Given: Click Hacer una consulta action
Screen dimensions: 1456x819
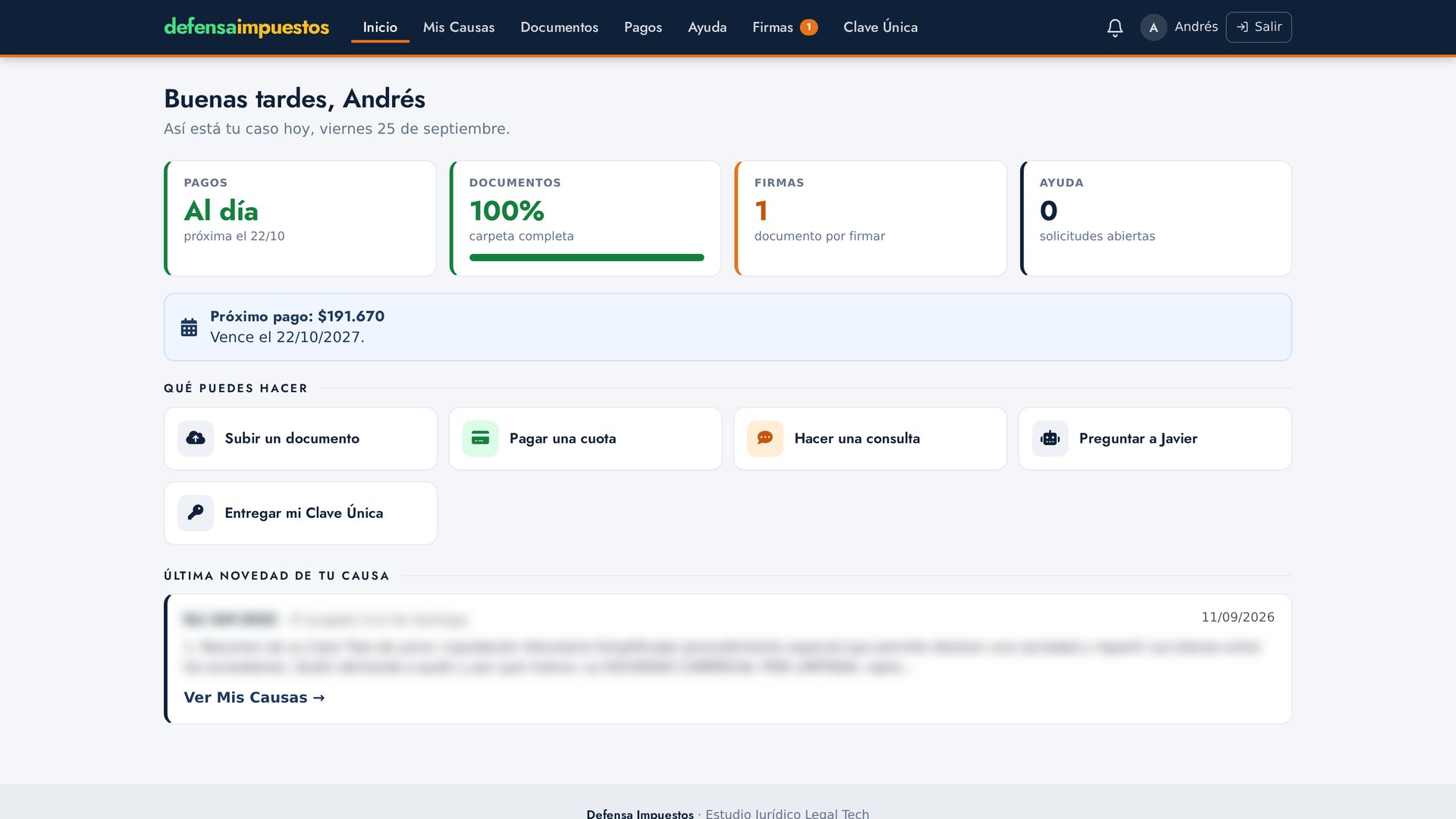Looking at the screenshot, I should coord(870,438).
